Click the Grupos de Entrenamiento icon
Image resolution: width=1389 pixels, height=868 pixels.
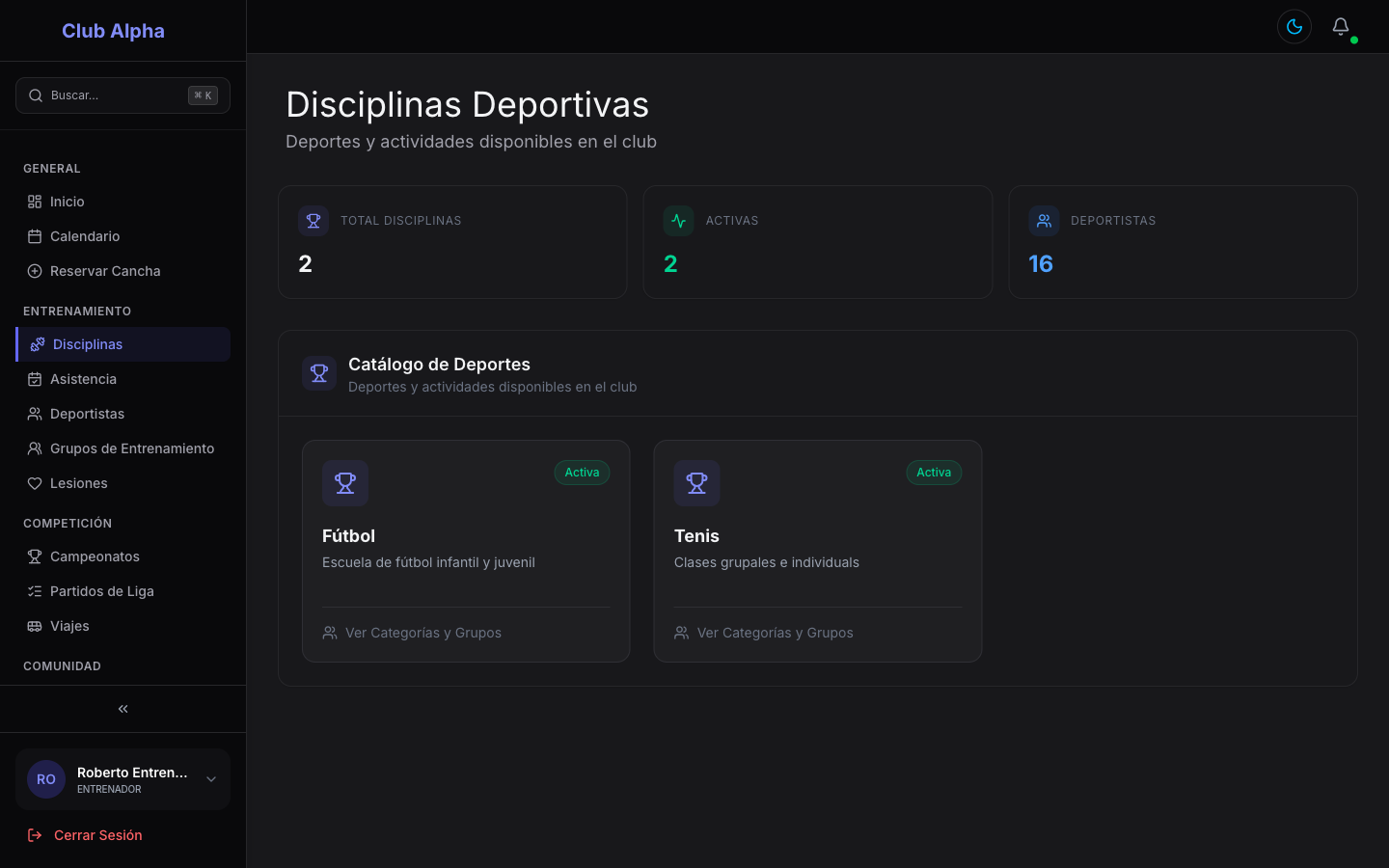click(x=35, y=448)
